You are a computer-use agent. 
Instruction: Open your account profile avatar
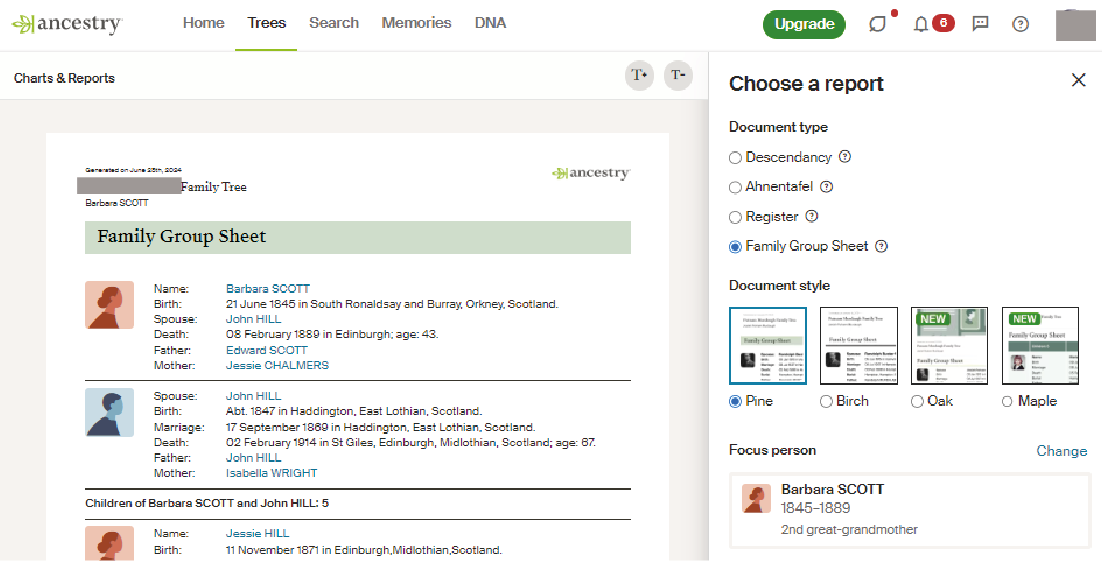coord(1076,24)
